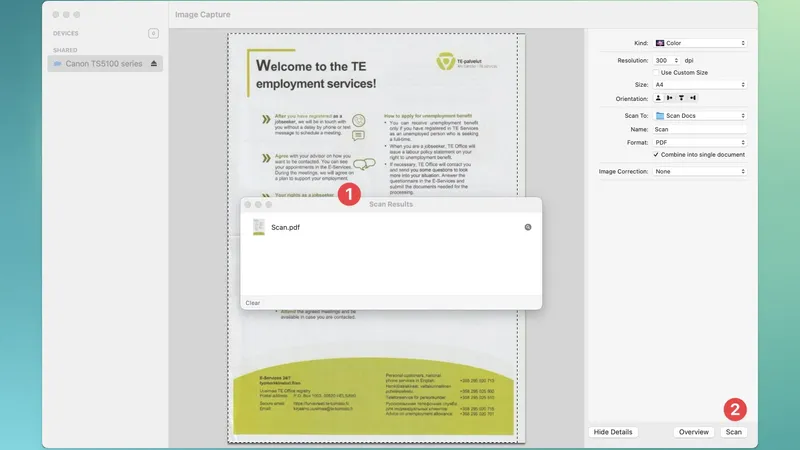Image resolution: width=800 pixels, height=450 pixels.
Task: Enable Use Custom Size checkbox
Action: pos(656,72)
